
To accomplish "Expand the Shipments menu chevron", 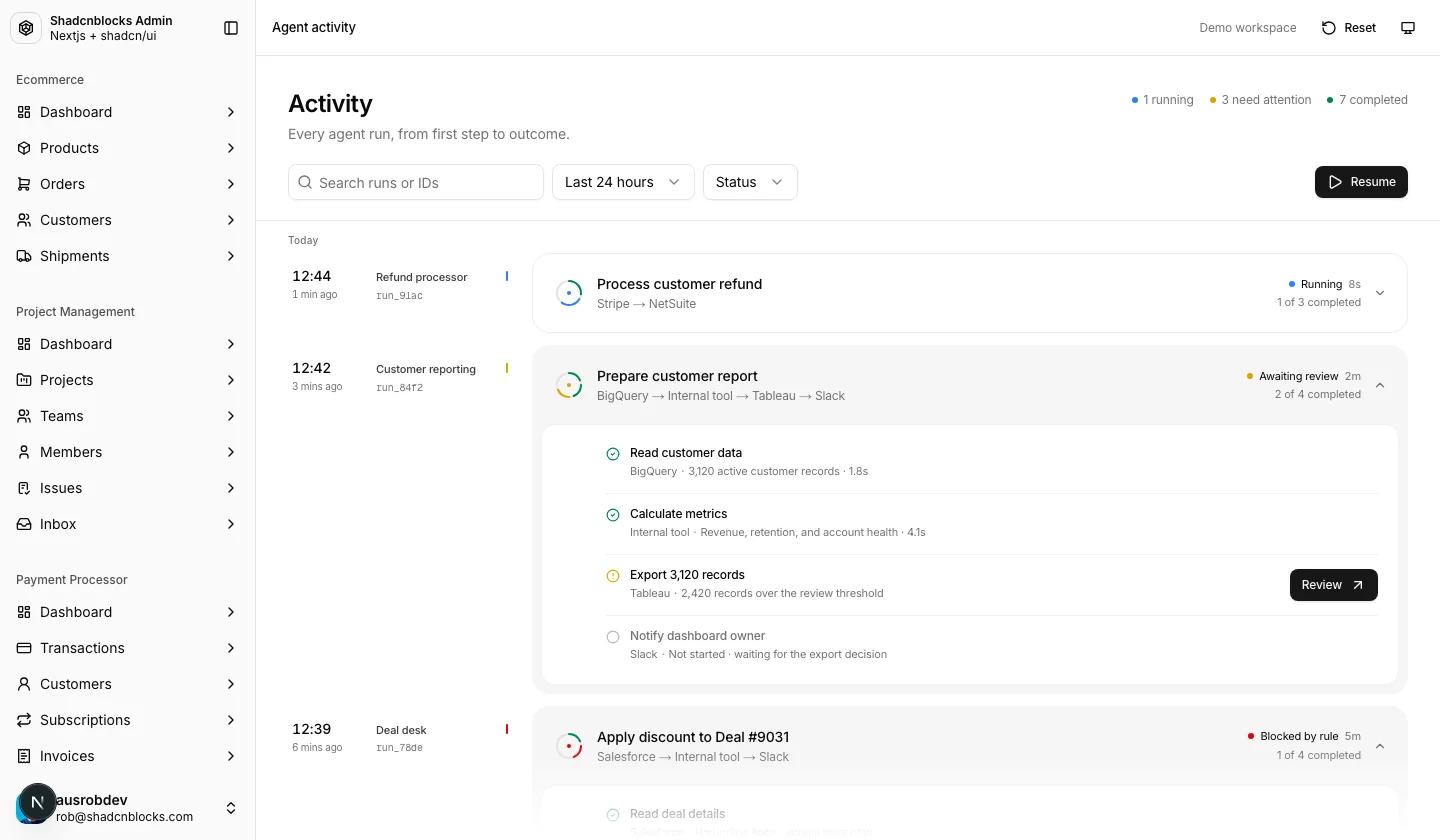I will point(231,256).
